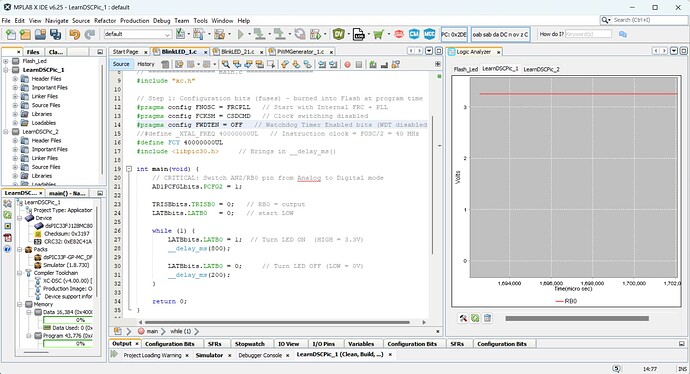Viewport: 690px width, 374px height.
Task: Click the dashboard green refresh icon
Action: click(7, 215)
